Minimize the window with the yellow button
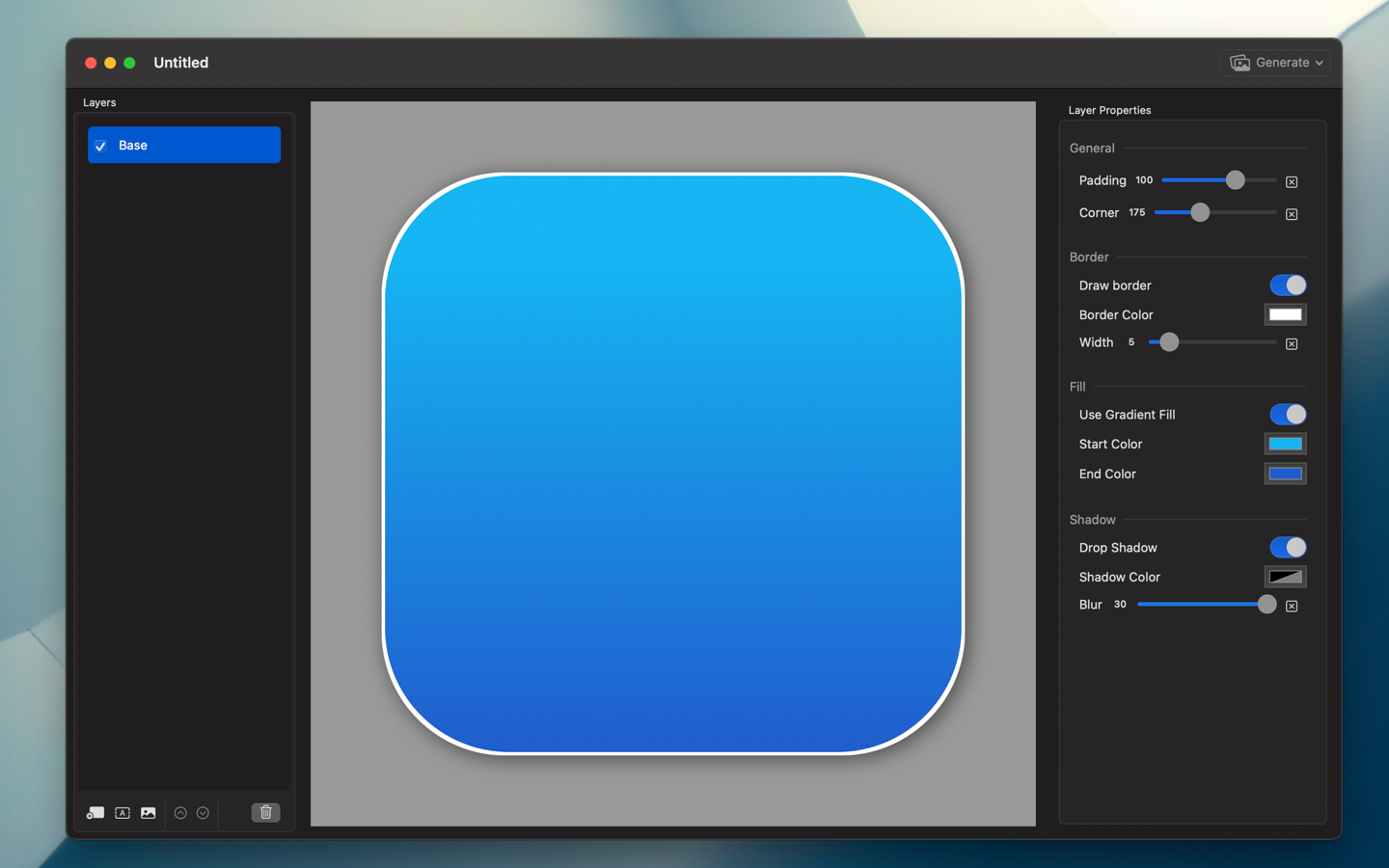 click(x=110, y=63)
